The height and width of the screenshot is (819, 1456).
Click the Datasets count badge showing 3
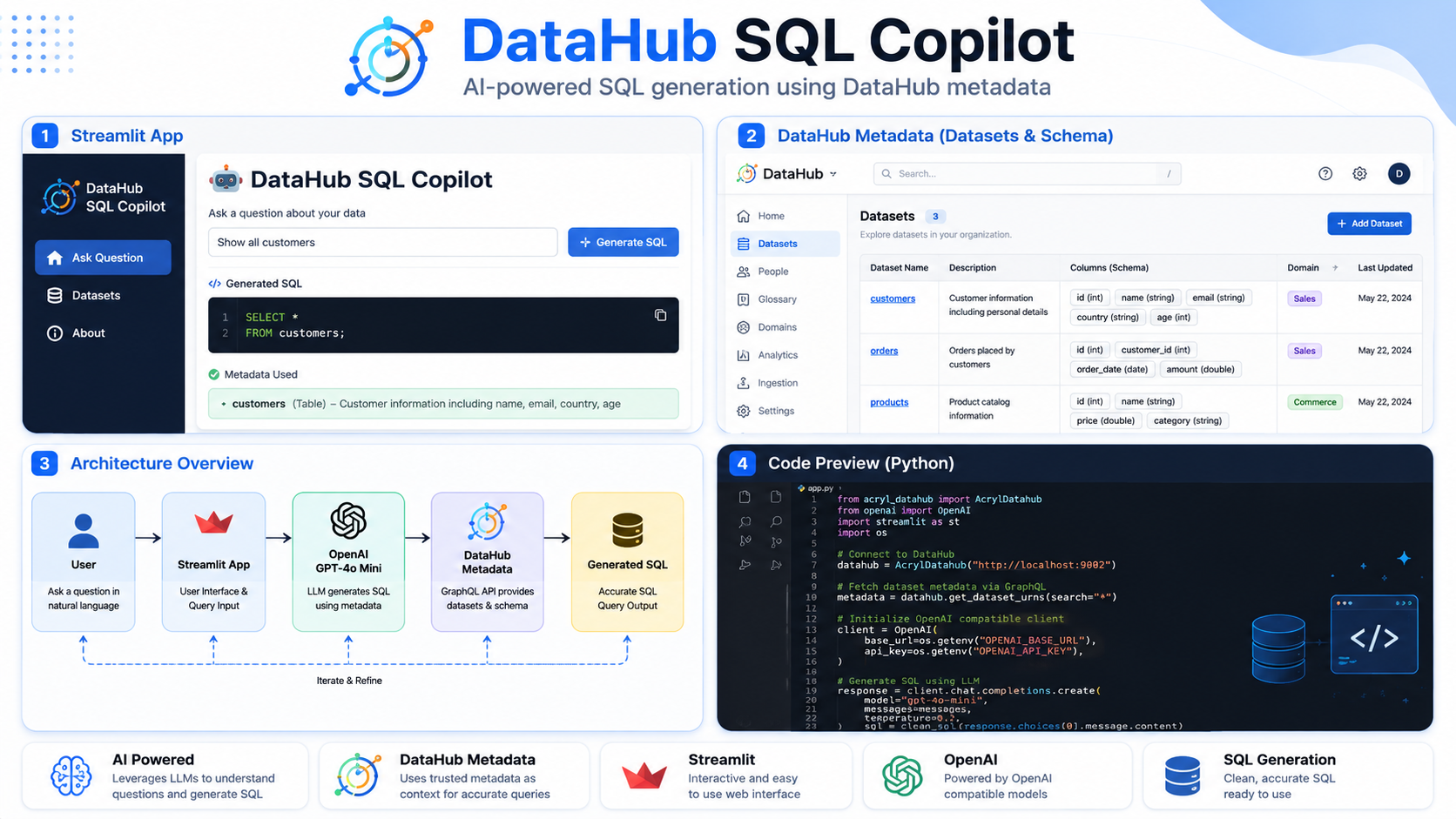point(935,217)
